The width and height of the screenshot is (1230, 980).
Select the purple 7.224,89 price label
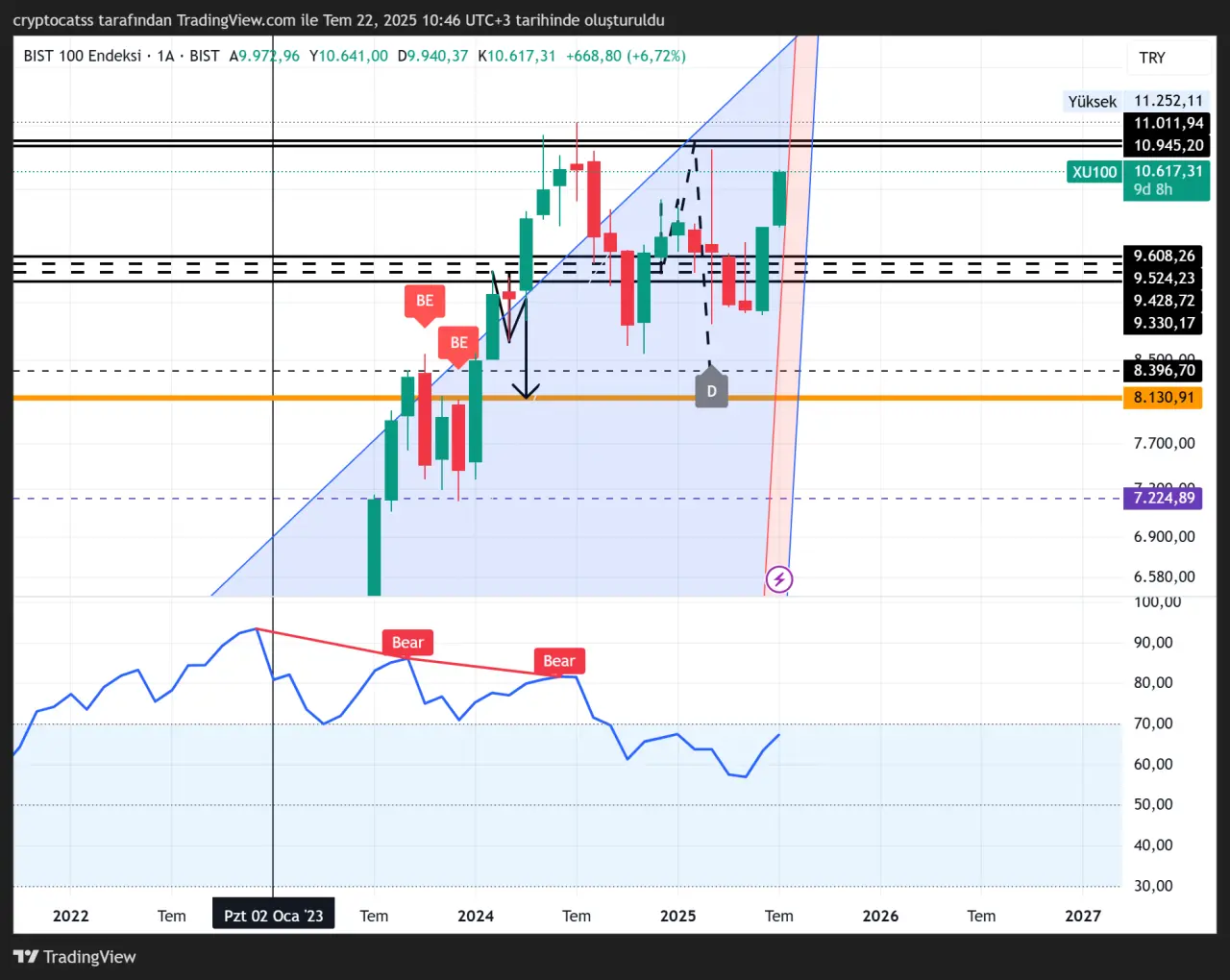coord(1164,498)
